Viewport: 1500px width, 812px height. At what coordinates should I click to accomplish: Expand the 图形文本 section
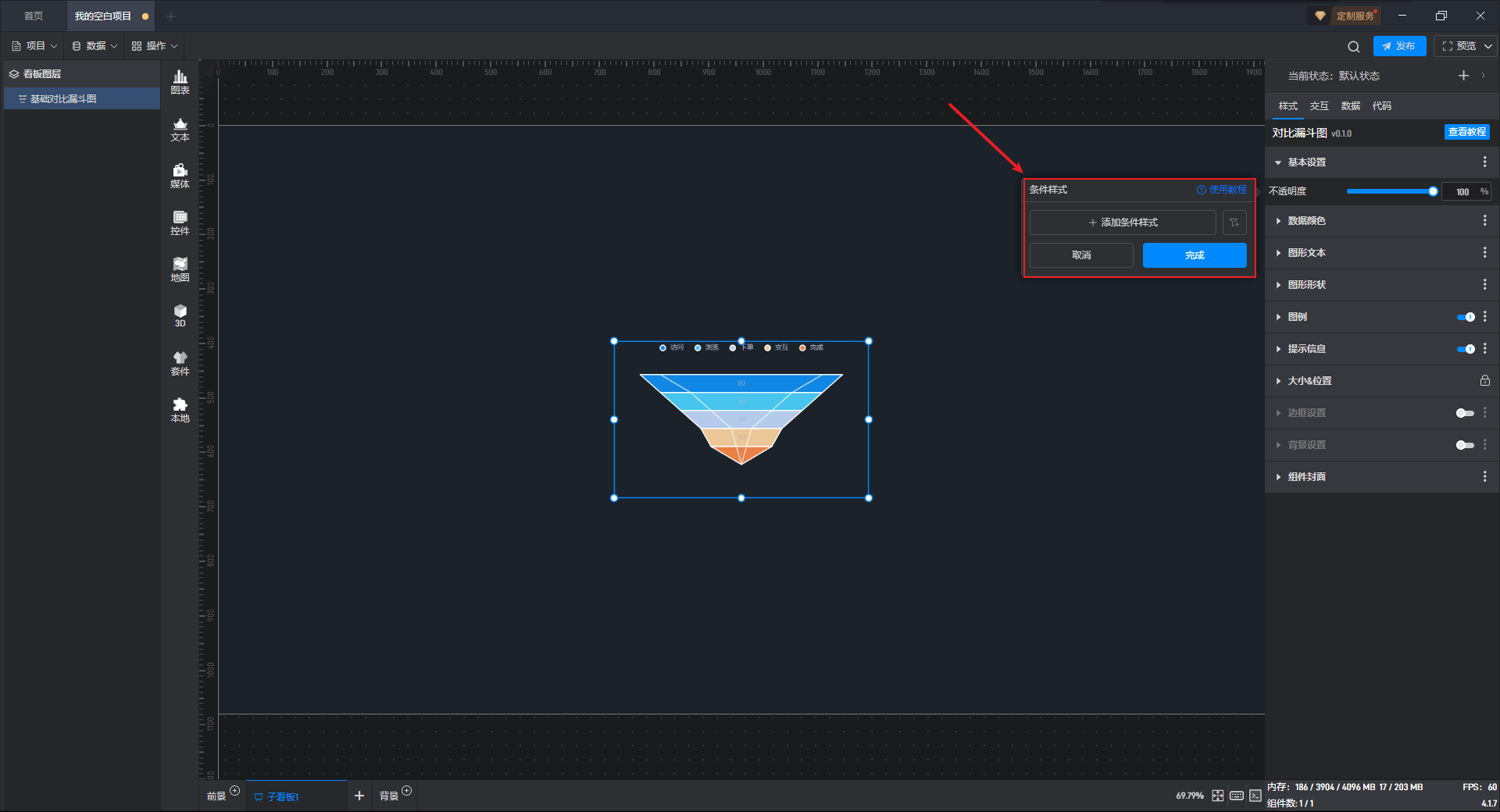pos(1278,253)
